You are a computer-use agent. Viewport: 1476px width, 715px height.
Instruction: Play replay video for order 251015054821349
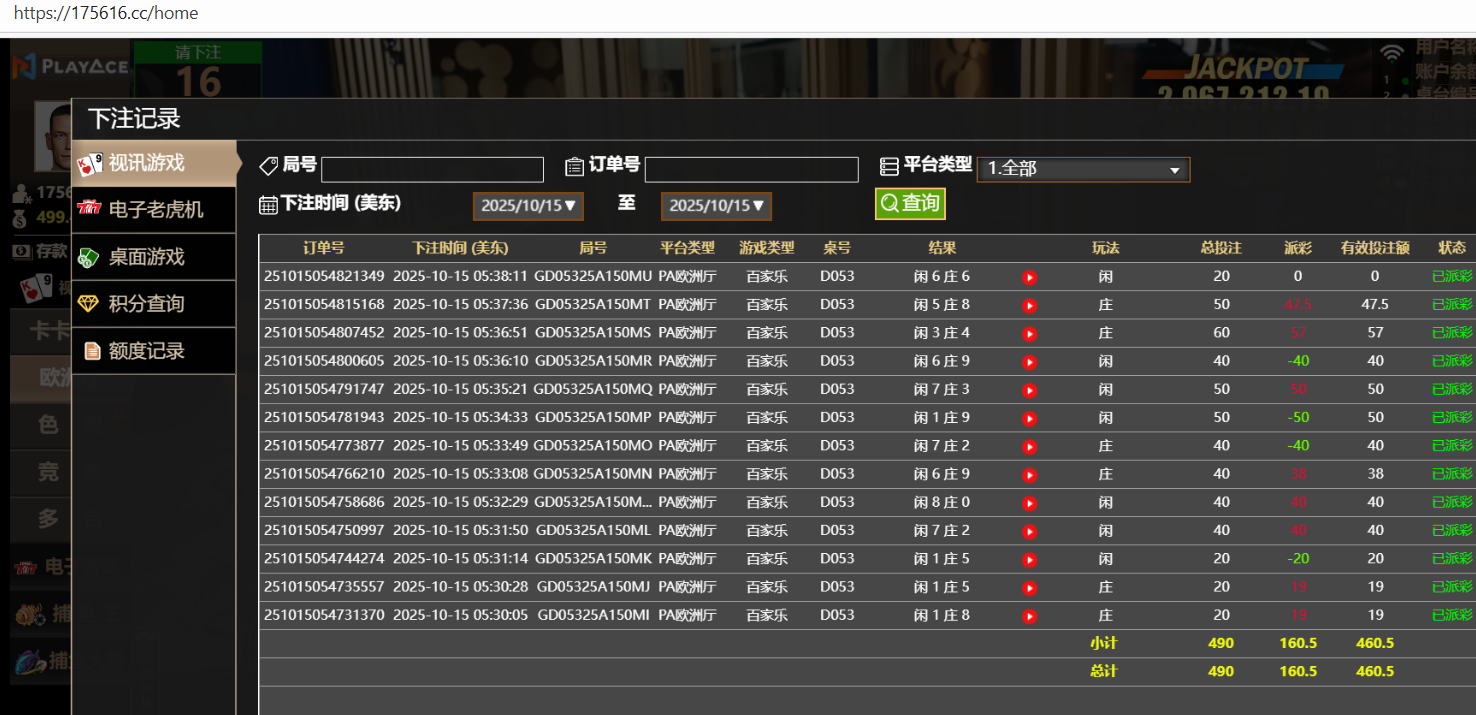click(x=1029, y=277)
